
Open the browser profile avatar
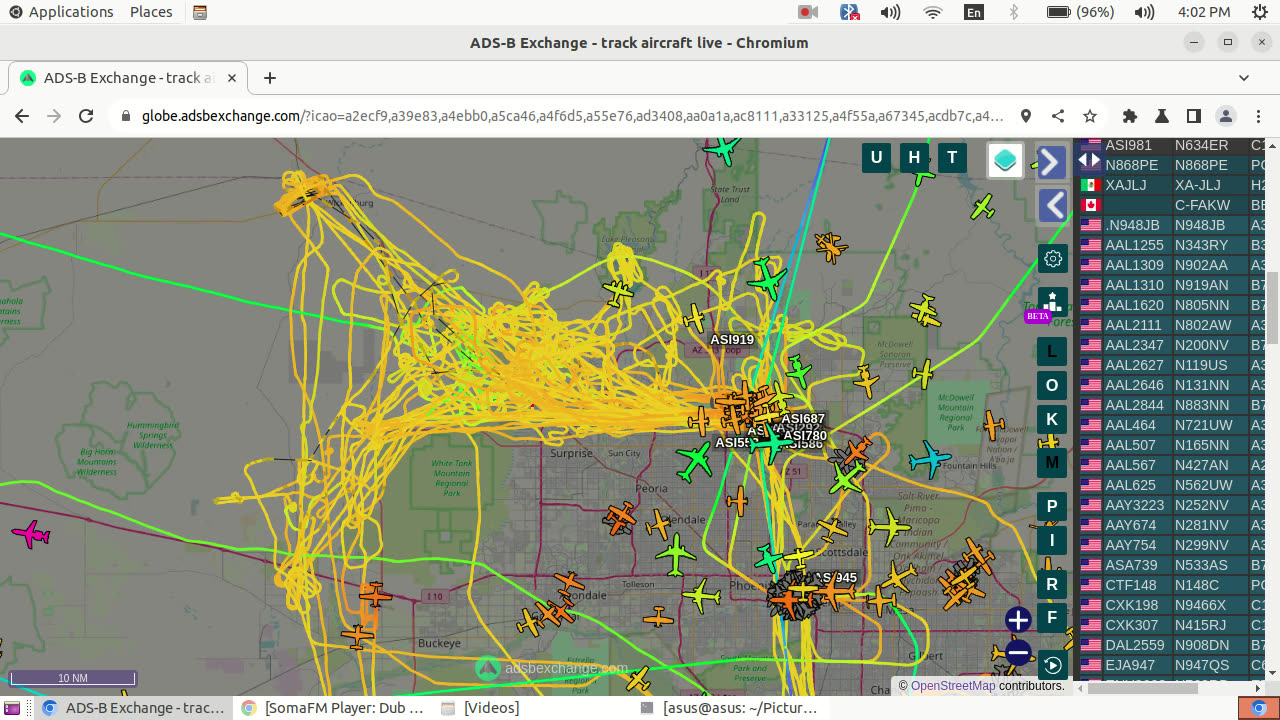1226,116
